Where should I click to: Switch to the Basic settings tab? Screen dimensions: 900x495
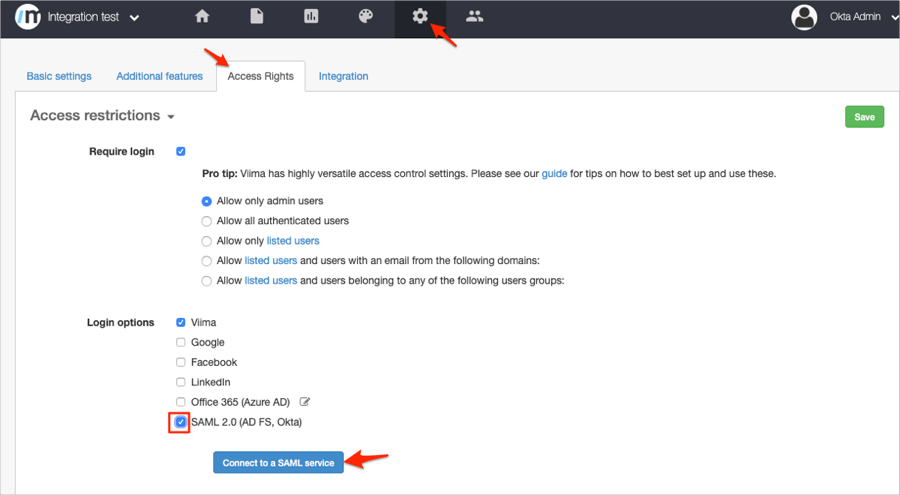(x=59, y=76)
